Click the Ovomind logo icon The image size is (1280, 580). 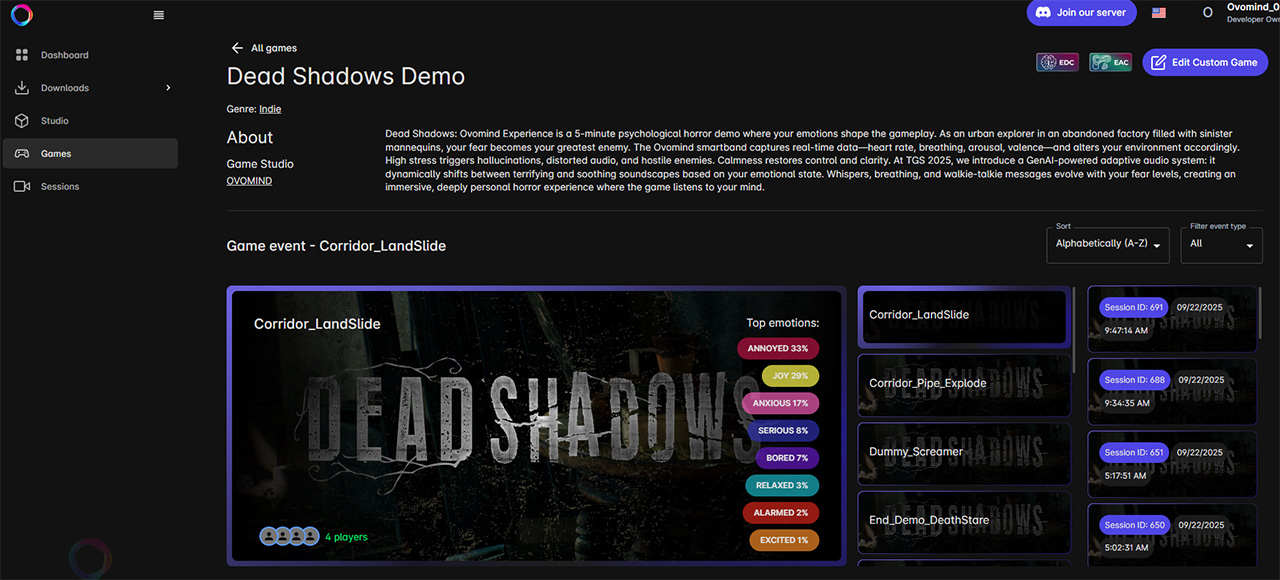[22, 15]
